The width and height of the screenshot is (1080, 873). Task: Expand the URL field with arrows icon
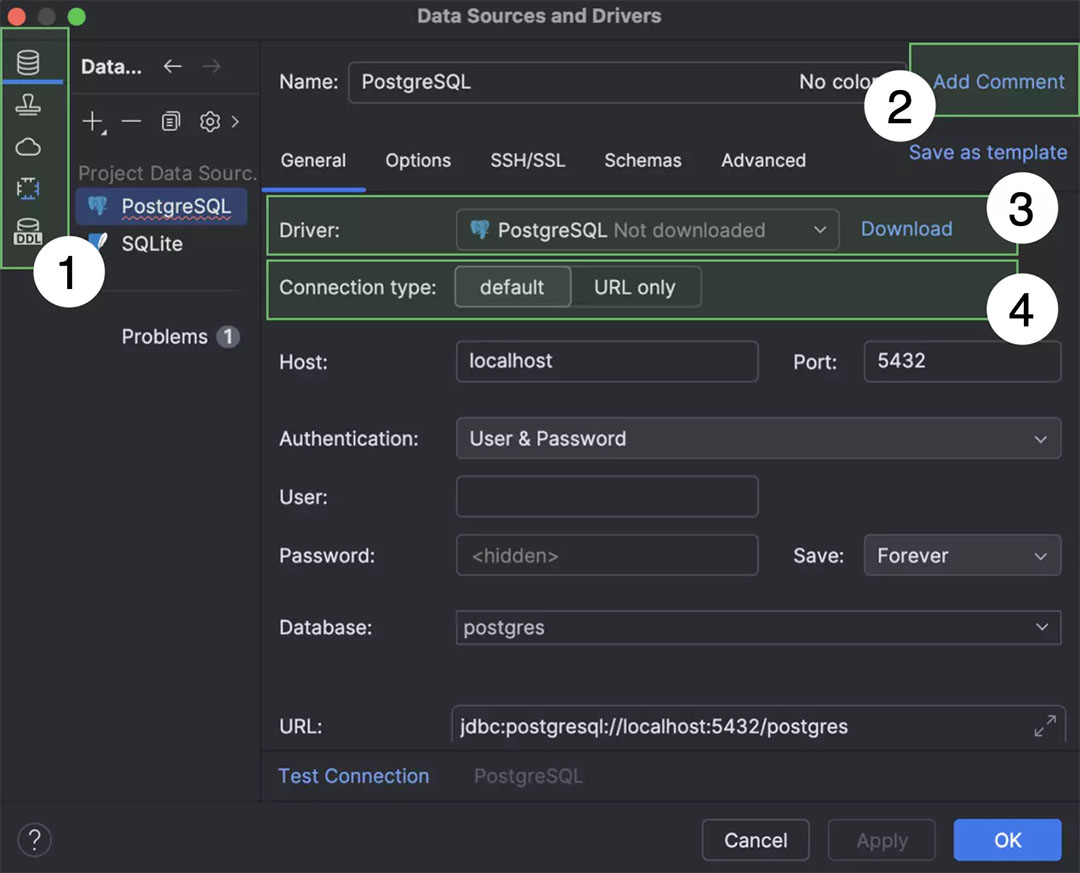pos(1044,726)
